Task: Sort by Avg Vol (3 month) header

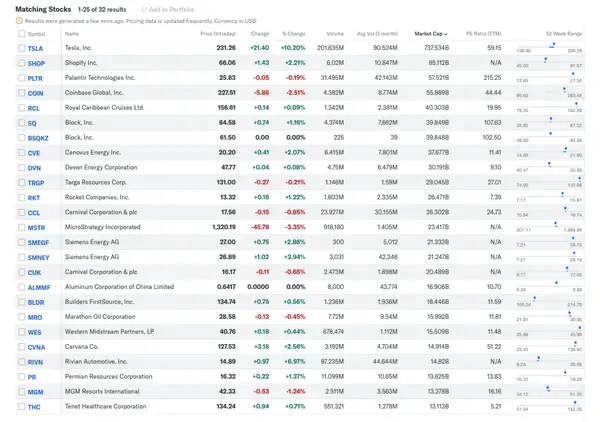Action: coord(377,34)
